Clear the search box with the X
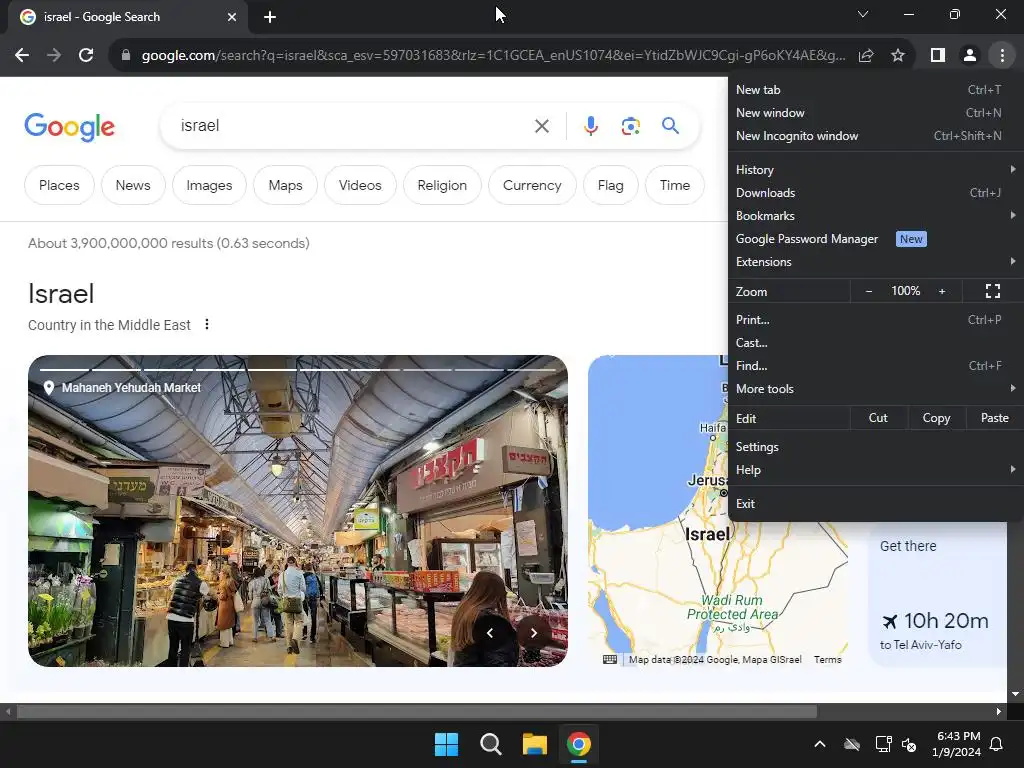The height and width of the screenshot is (768, 1024). pyautogui.click(x=542, y=126)
